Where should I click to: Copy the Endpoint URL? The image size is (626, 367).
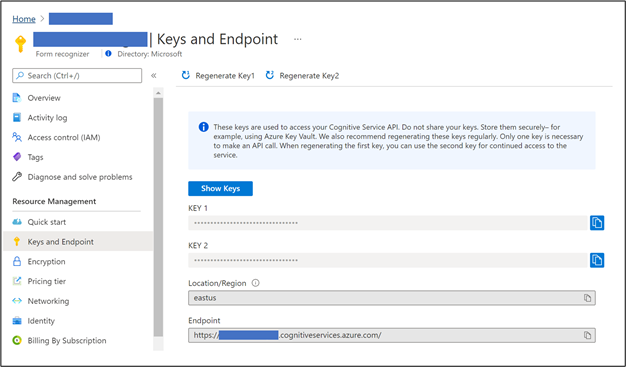[587, 335]
